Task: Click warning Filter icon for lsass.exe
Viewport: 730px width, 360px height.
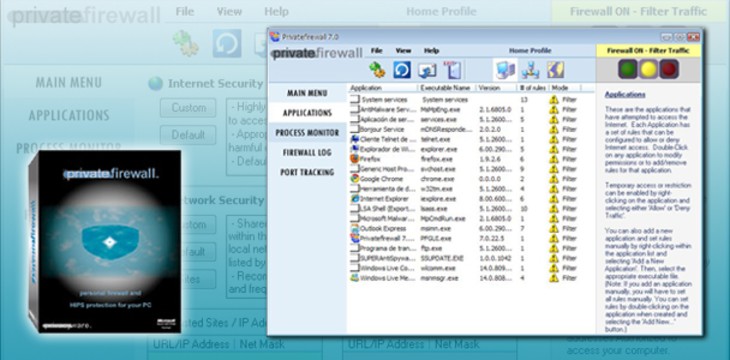Action: [554, 208]
